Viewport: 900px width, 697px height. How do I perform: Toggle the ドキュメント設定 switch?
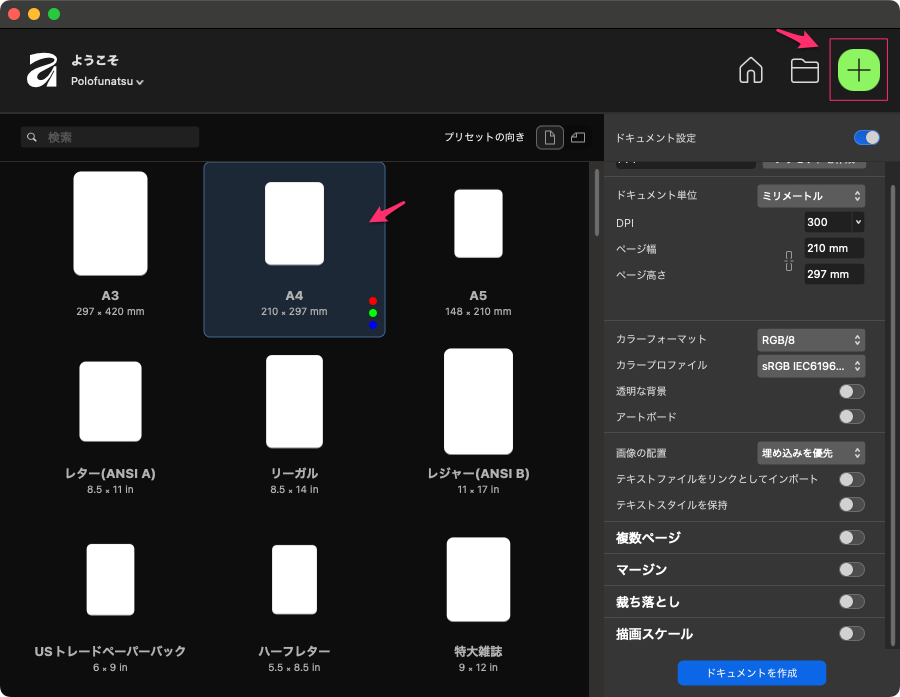[x=866, y=138]
